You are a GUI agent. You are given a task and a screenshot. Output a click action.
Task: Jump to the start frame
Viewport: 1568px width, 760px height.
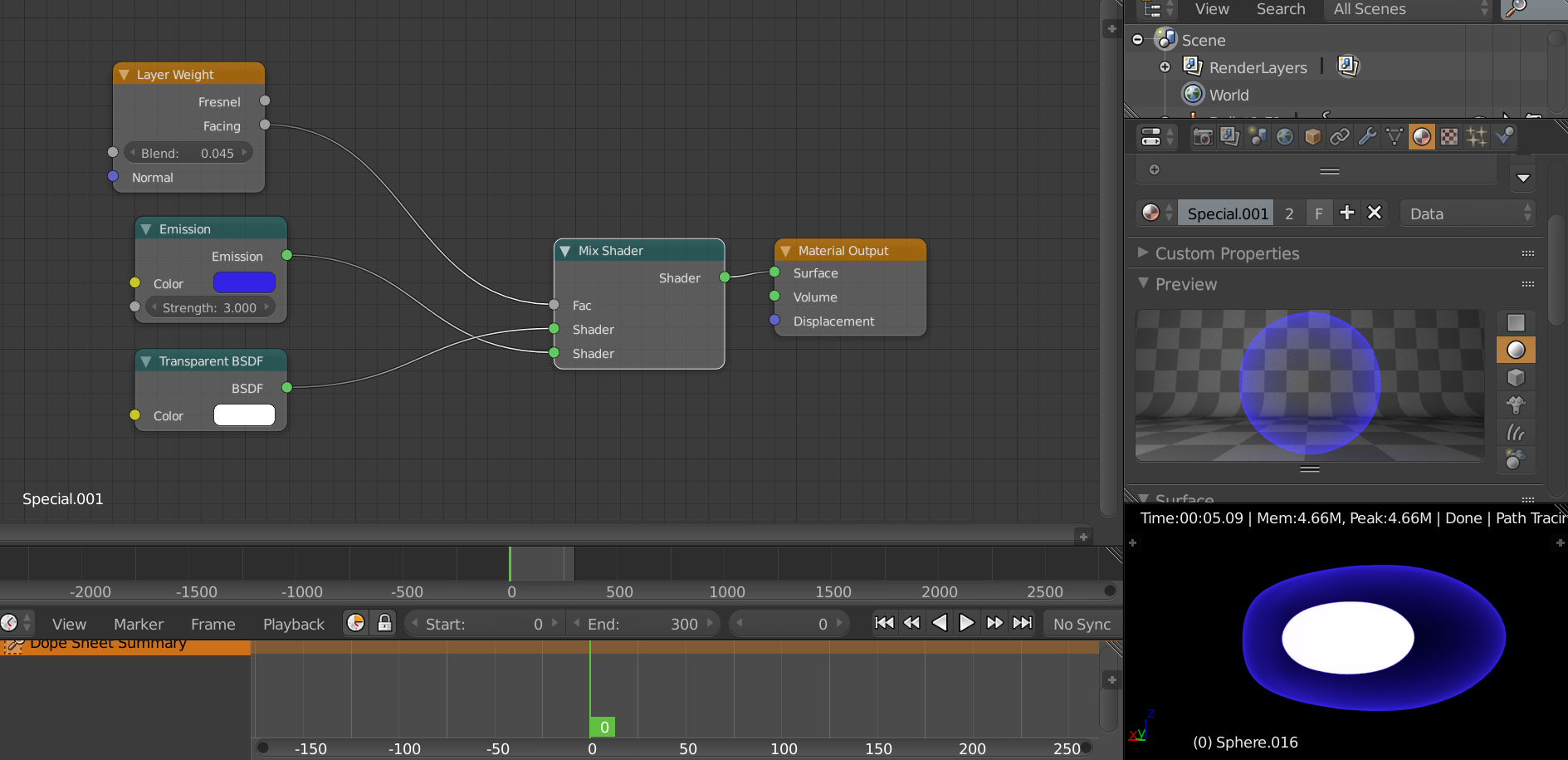885,623
